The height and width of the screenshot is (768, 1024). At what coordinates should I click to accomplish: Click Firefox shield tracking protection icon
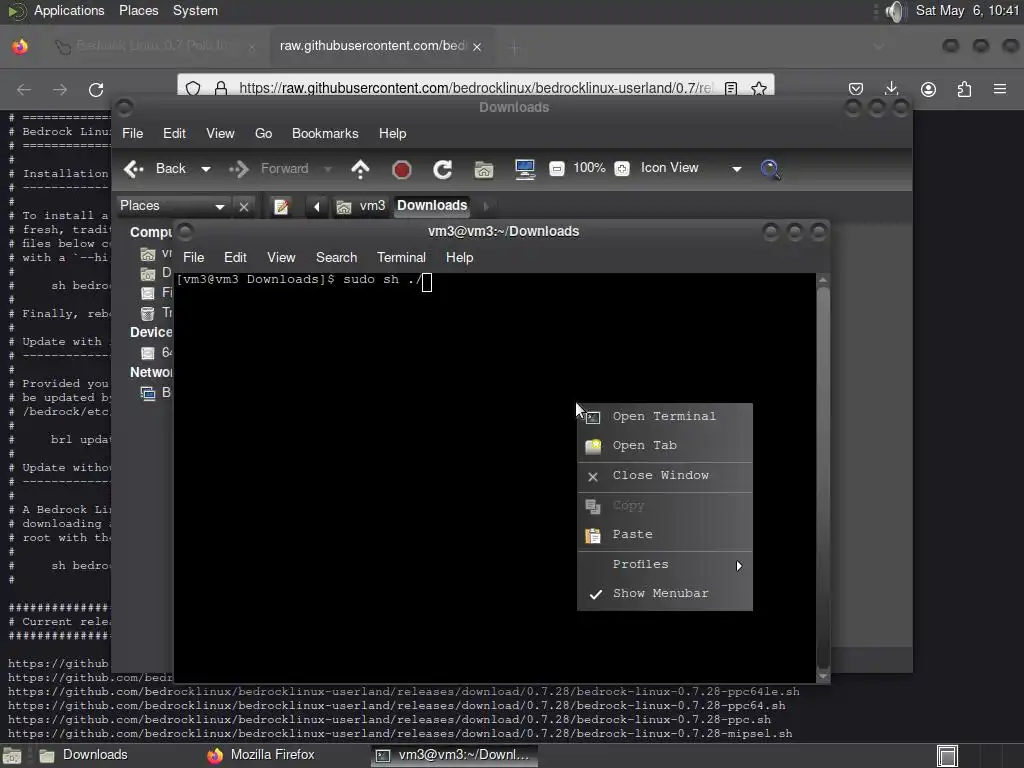click(x=193, y=88)
